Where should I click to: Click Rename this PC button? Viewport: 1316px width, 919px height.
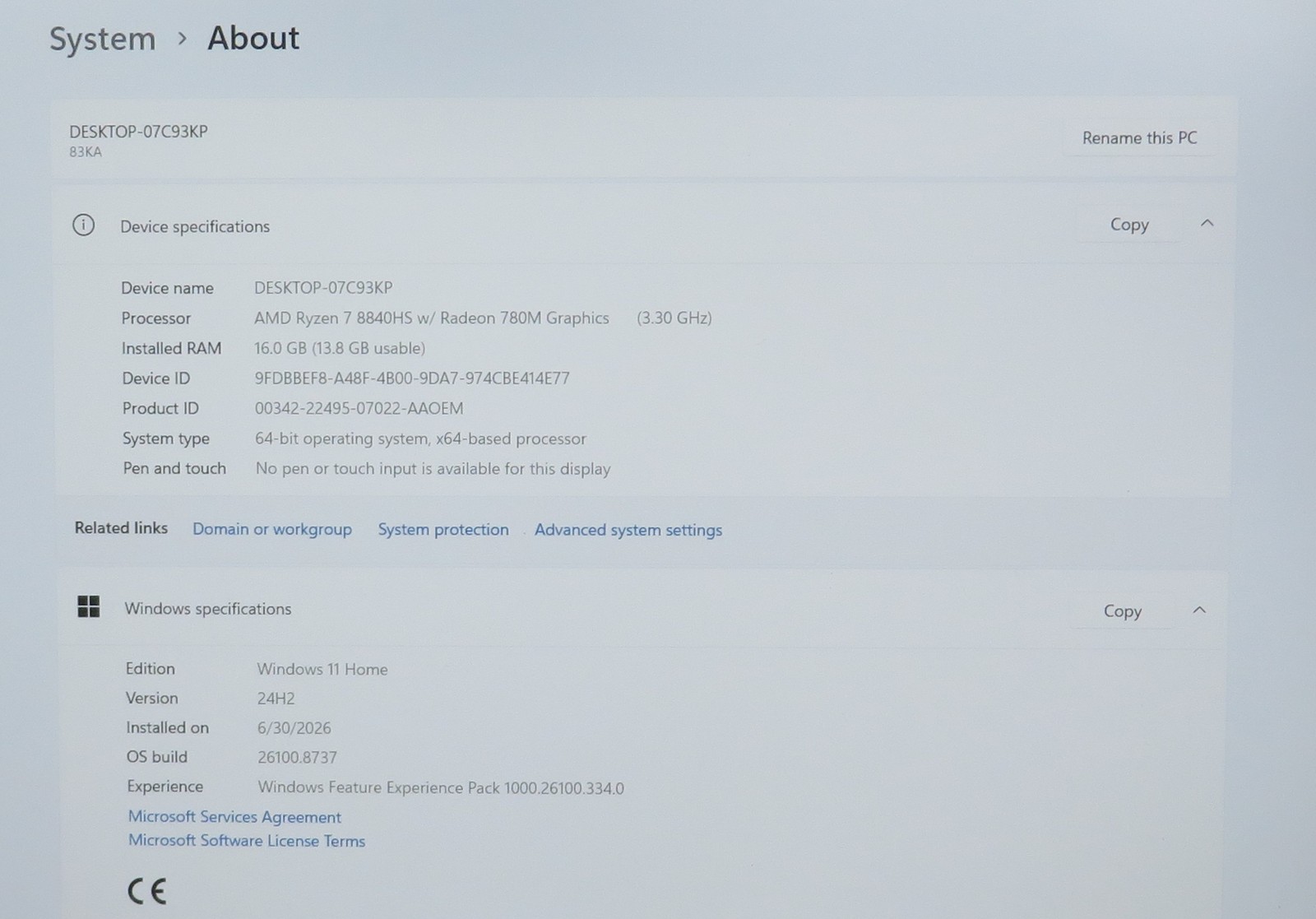tap(1139, 138)
